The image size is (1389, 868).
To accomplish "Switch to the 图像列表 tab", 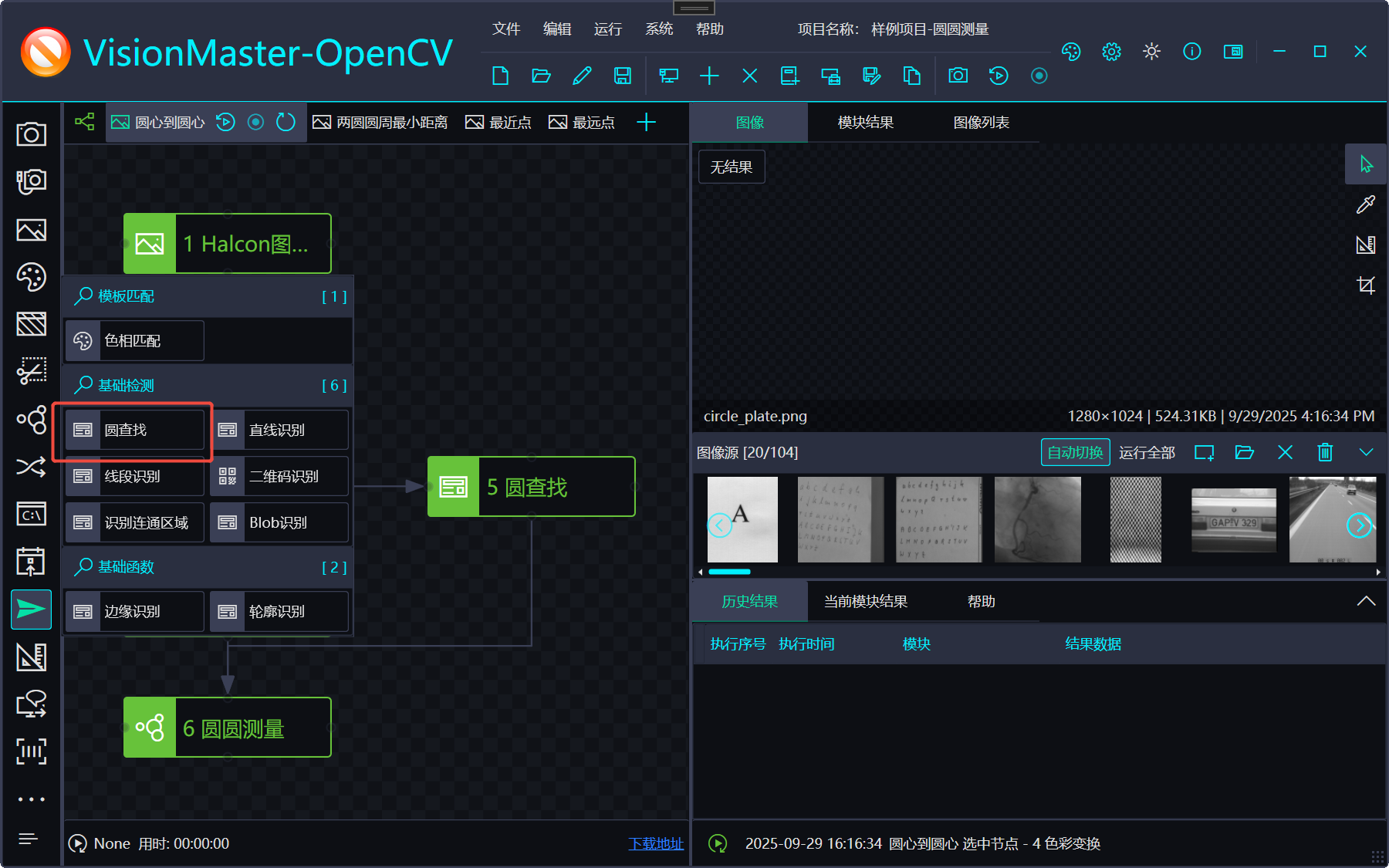I will tap(982, 123).
